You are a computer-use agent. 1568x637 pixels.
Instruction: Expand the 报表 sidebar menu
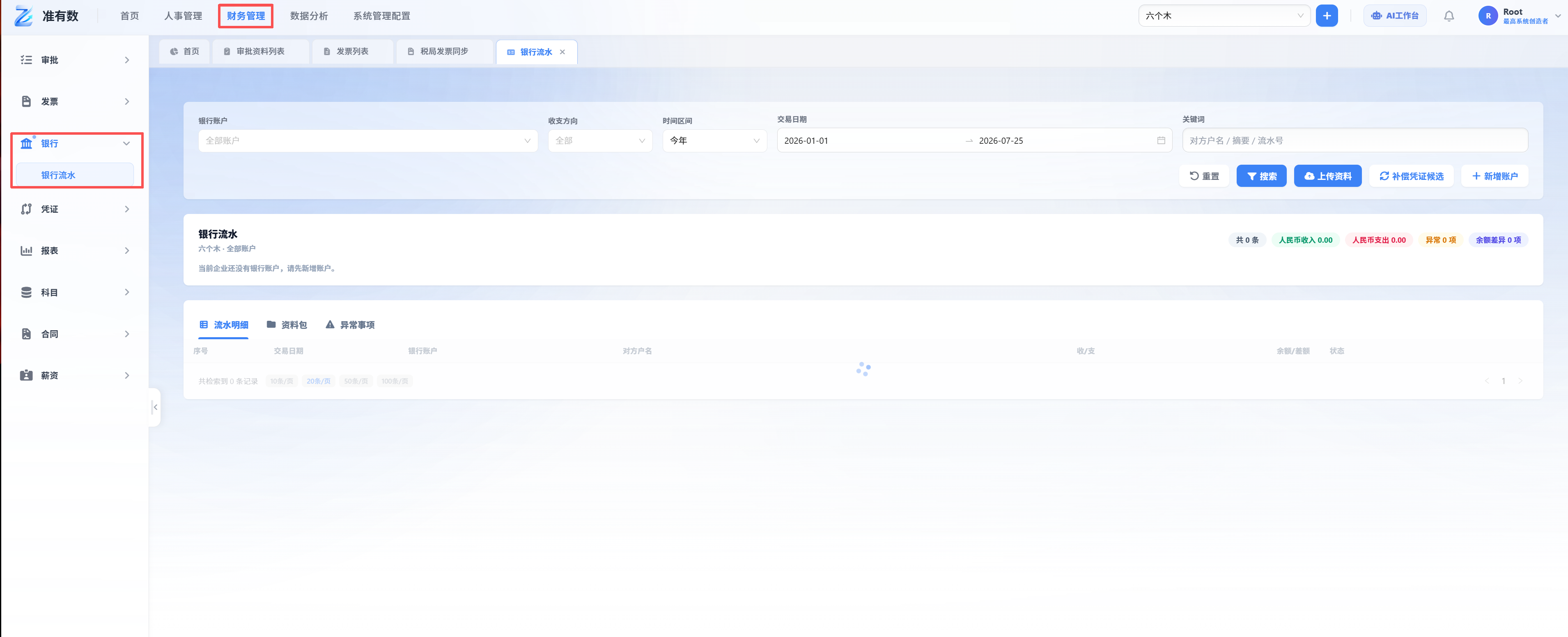tap(126, 250)
